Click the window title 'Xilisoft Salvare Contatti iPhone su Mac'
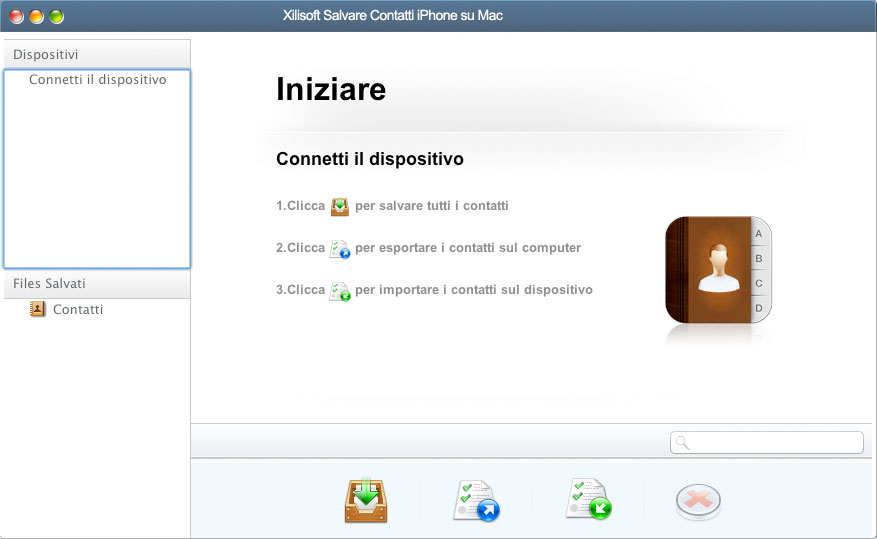This screenshot has height=539, width=877. [393, 16]
